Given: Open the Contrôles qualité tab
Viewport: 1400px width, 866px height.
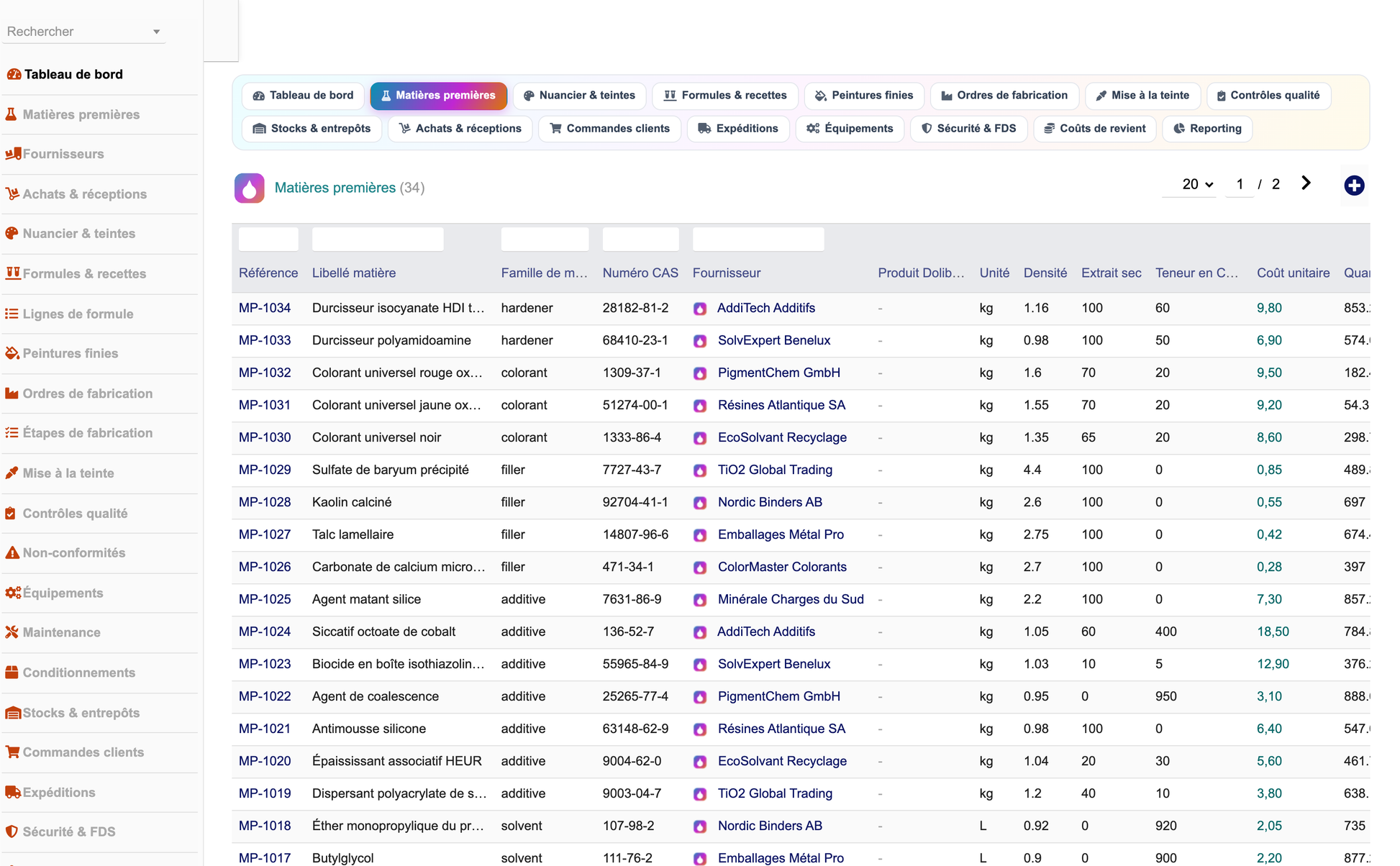Looking at the screenshot, I should click(1268, 96).
